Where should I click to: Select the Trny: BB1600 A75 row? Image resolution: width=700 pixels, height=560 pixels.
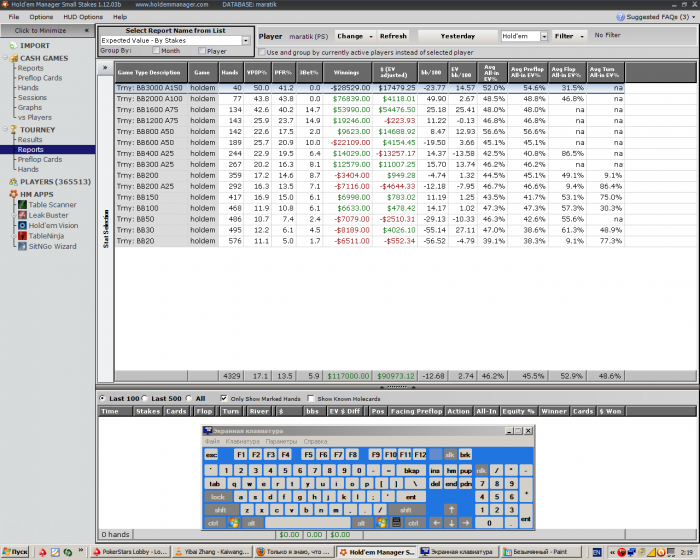pyautogui.click(x=369, y=110)
